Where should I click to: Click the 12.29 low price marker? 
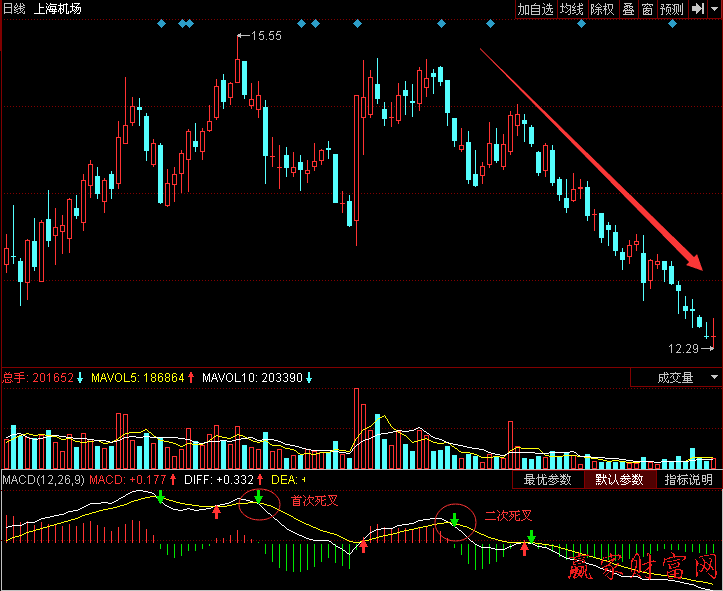tap(684, 349)
